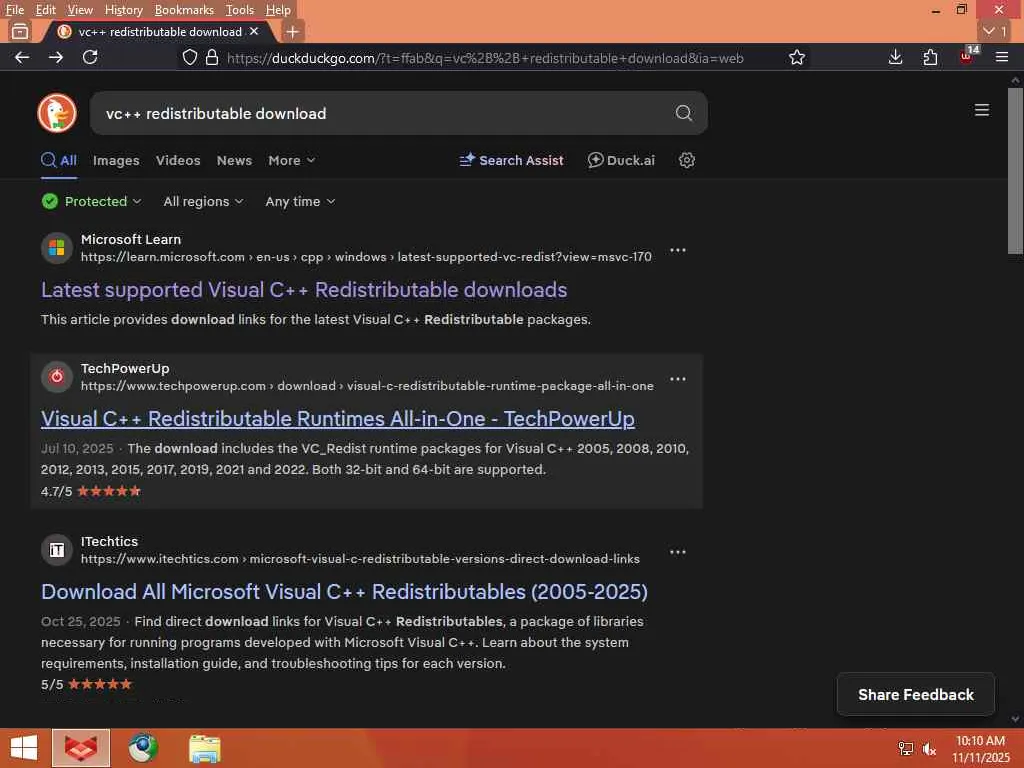Click the learn.microsoft.com result URL
The width and height of the screenshot is (1024, 768).
(366, 257)
